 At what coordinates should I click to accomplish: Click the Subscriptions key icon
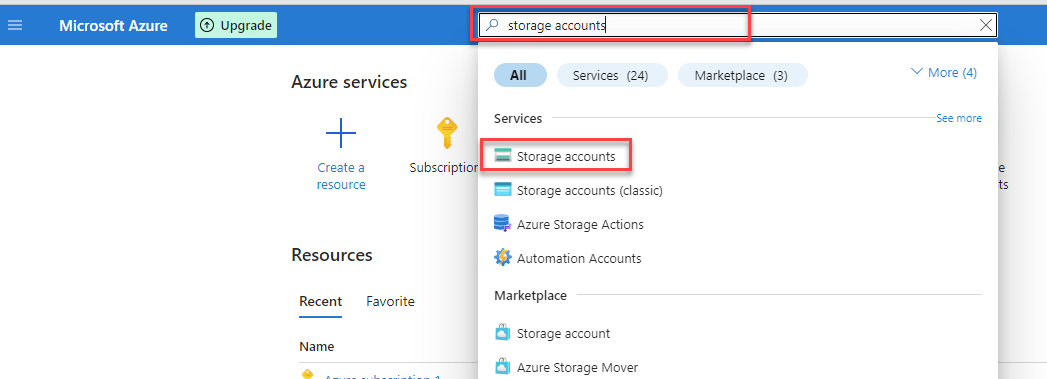click(447, 133)
